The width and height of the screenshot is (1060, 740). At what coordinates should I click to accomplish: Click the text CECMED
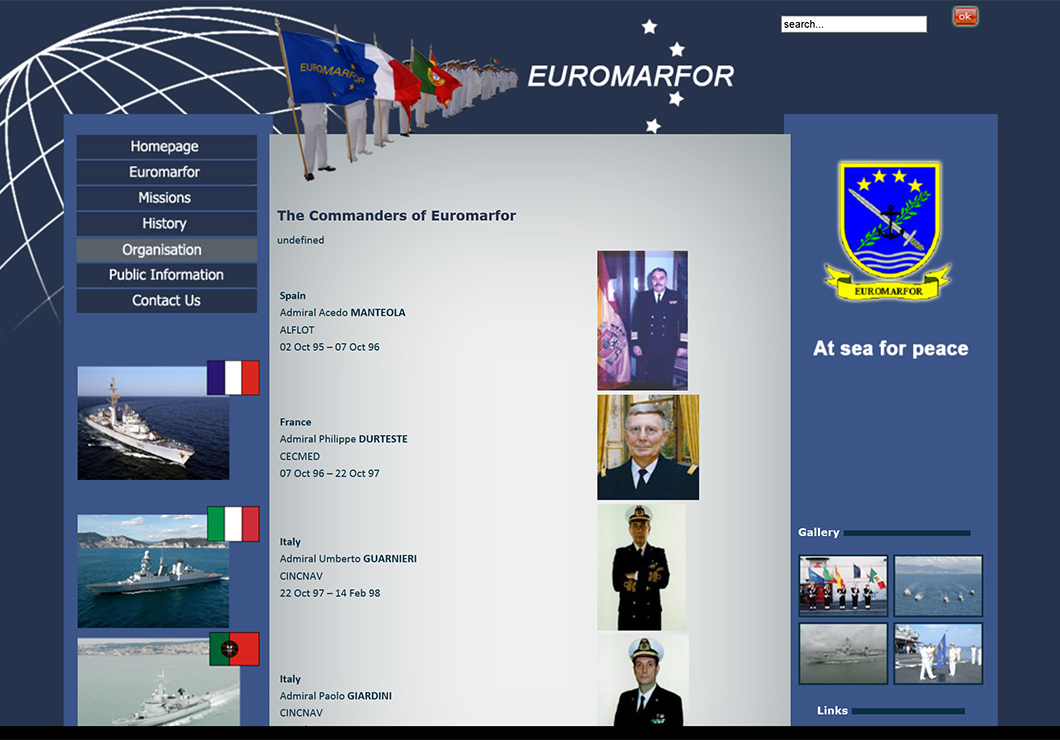point(300,457)
